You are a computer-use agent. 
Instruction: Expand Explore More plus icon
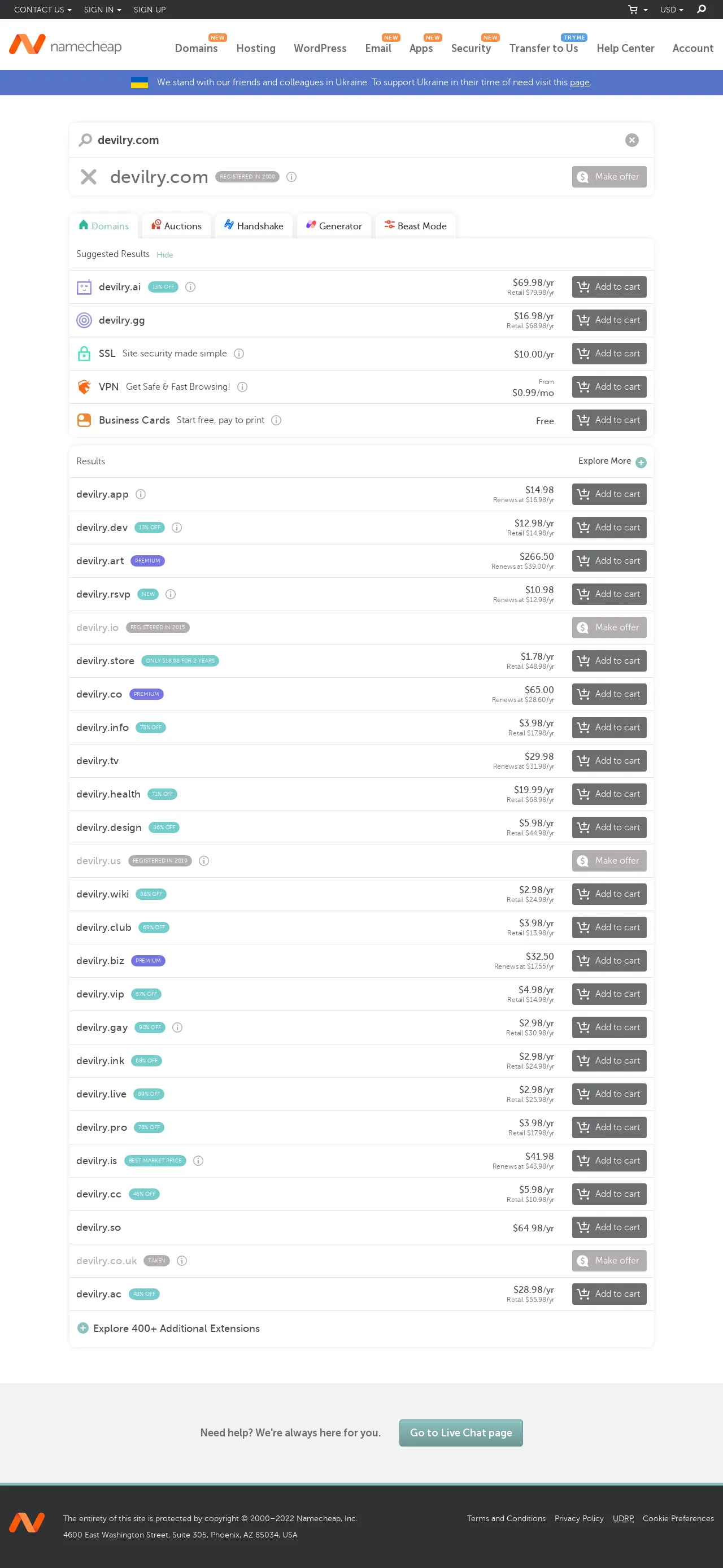point(640,462)
